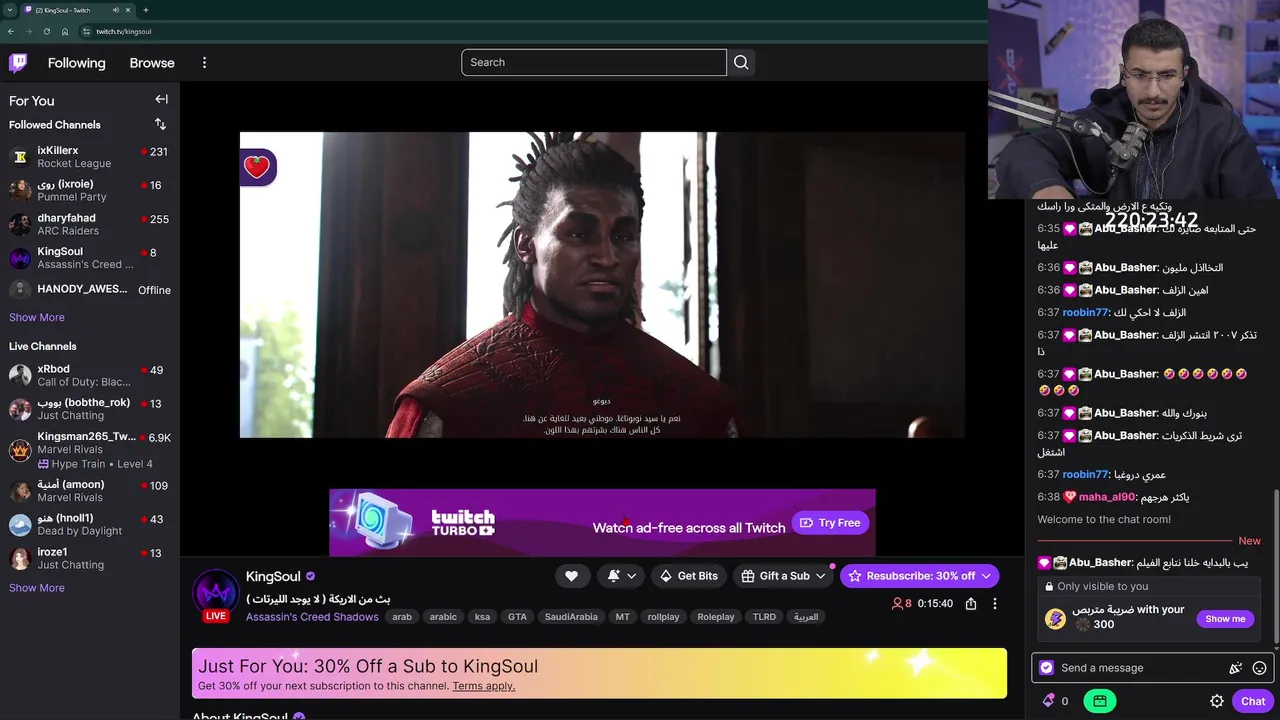Click the Roleplay tag
The height and width of the screenshot is (720, 1280).
click(715, 617)
